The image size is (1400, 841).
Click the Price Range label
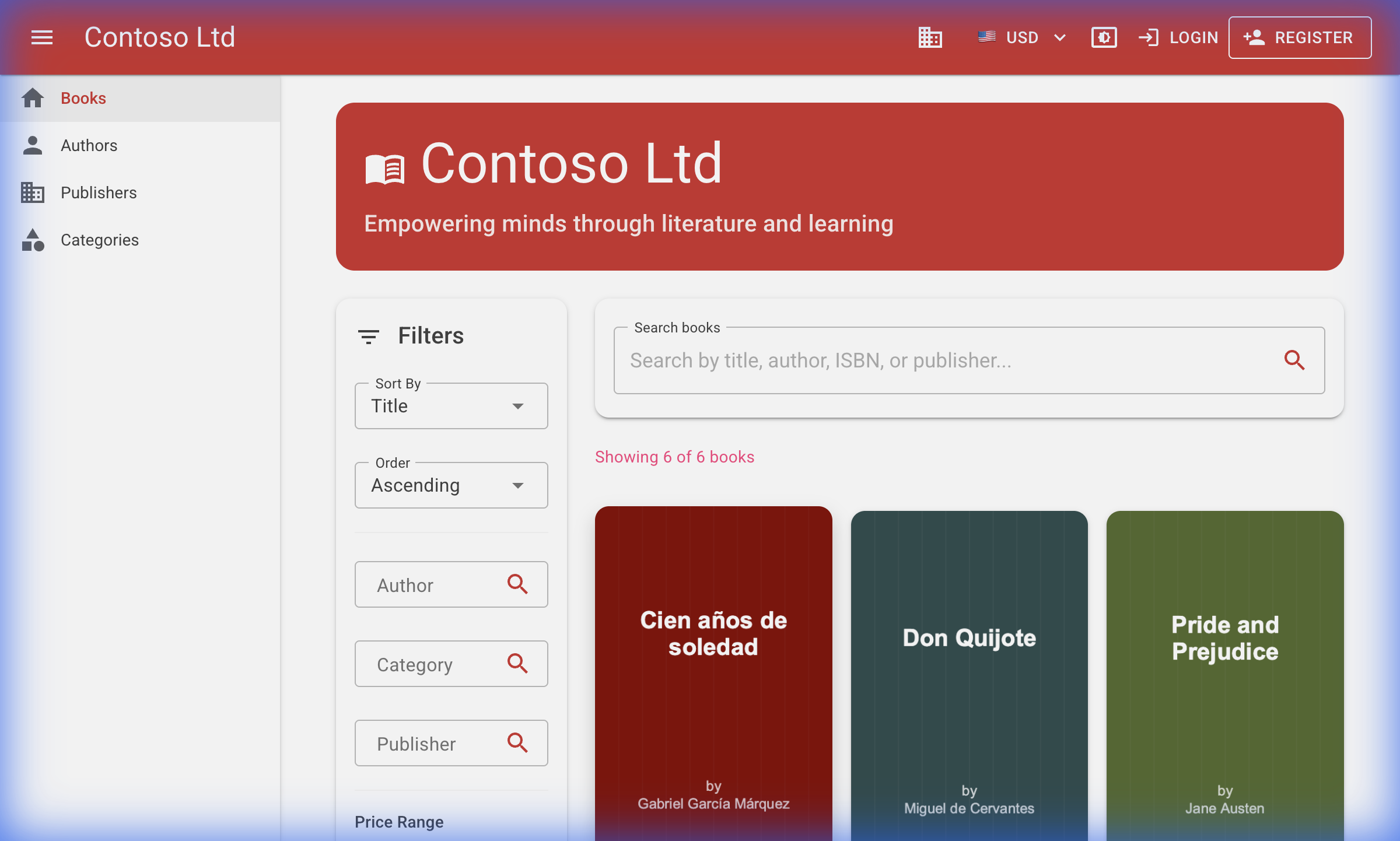399,822
